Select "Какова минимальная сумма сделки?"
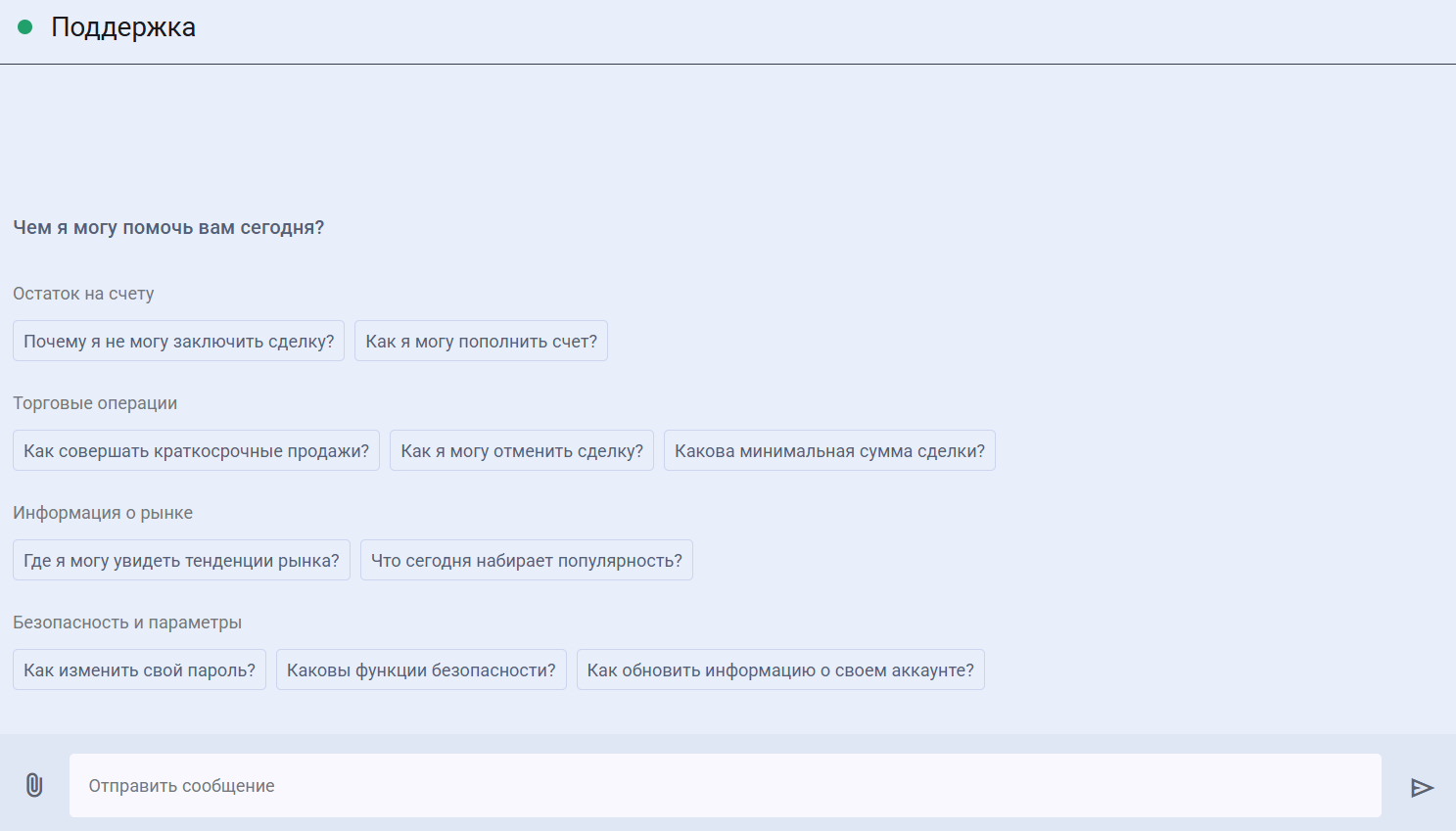 tap(829, 450)
